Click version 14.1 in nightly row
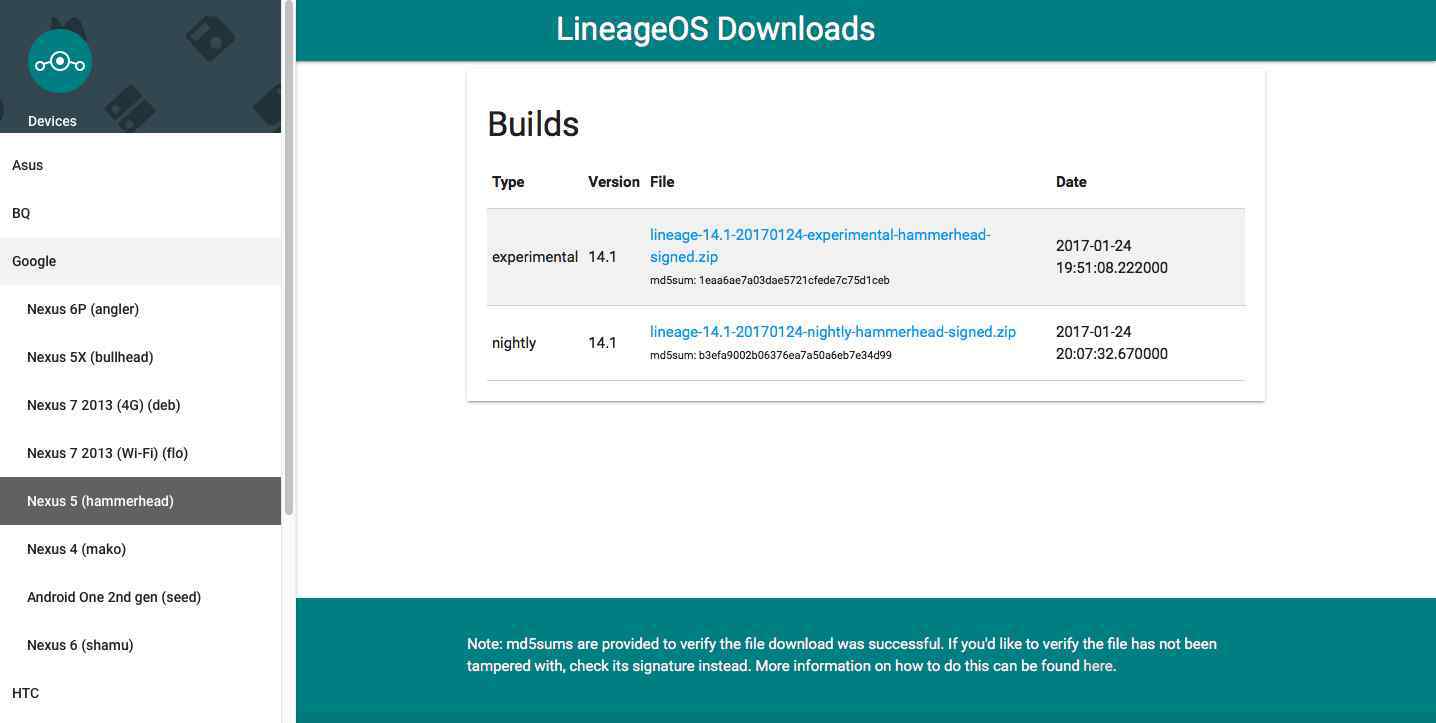Viewport: 1436px width, 723px height. (x=602, y=343)
